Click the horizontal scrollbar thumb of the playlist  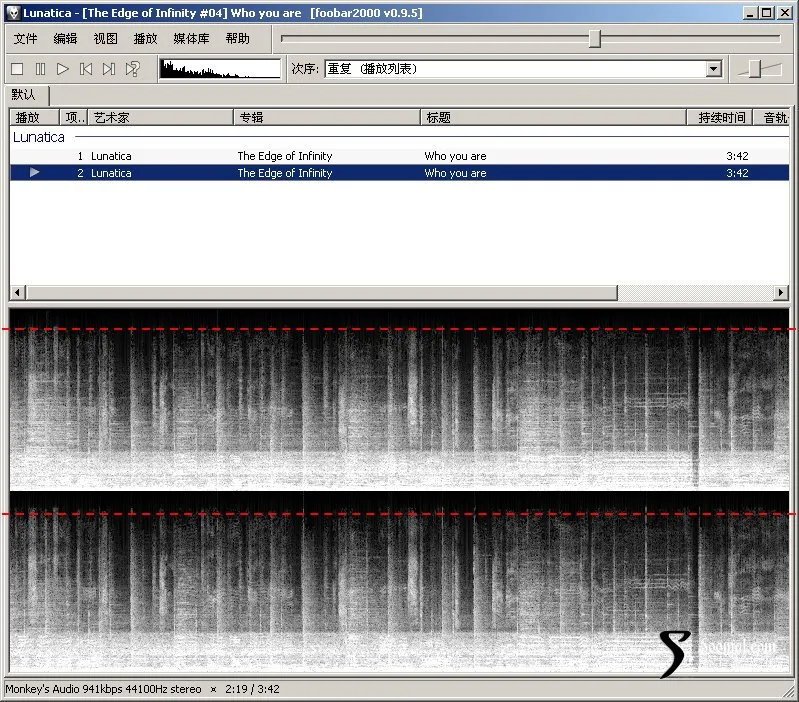tap(322, 292)
